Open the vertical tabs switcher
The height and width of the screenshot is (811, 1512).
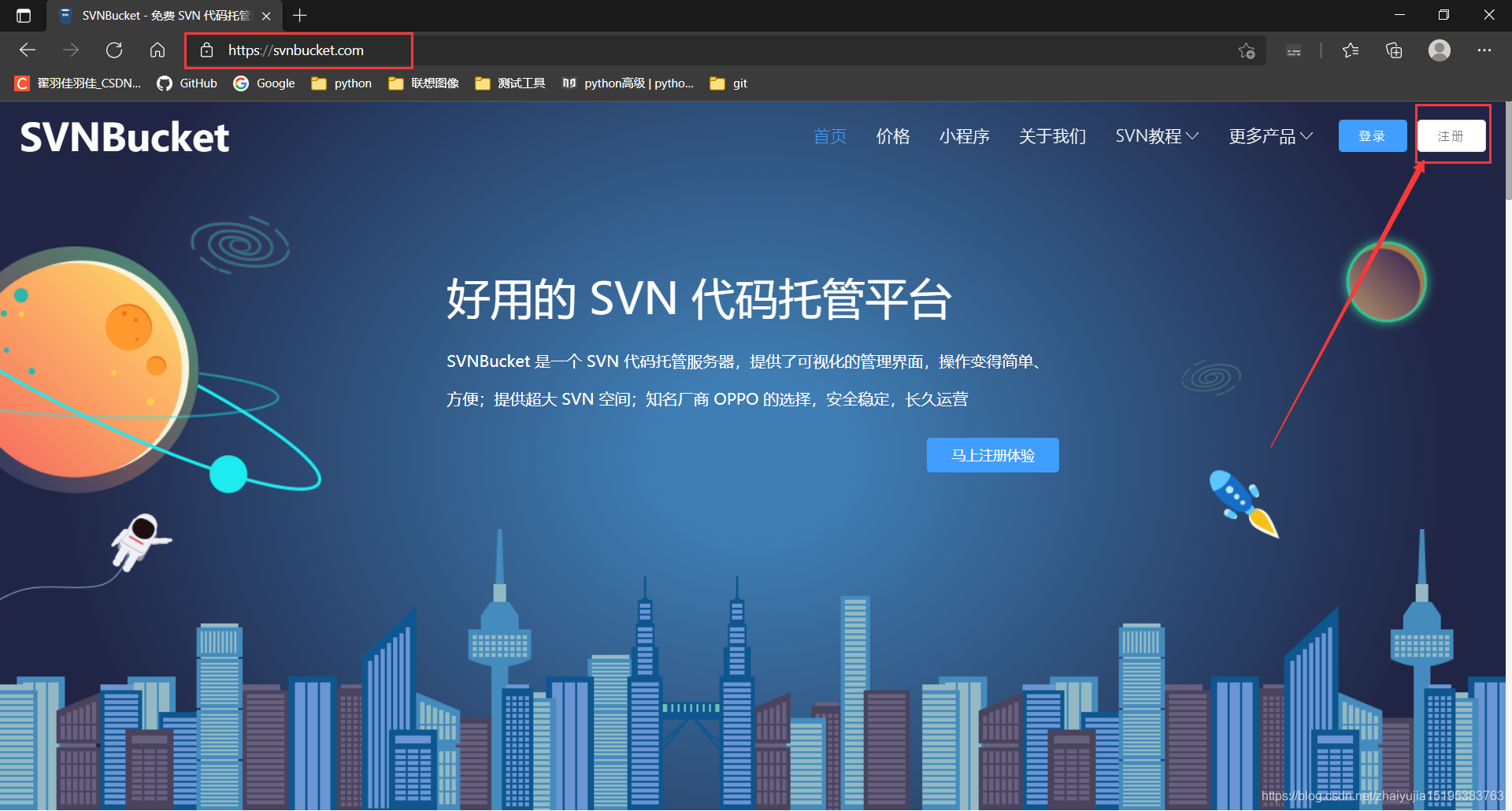coord(24,15)
